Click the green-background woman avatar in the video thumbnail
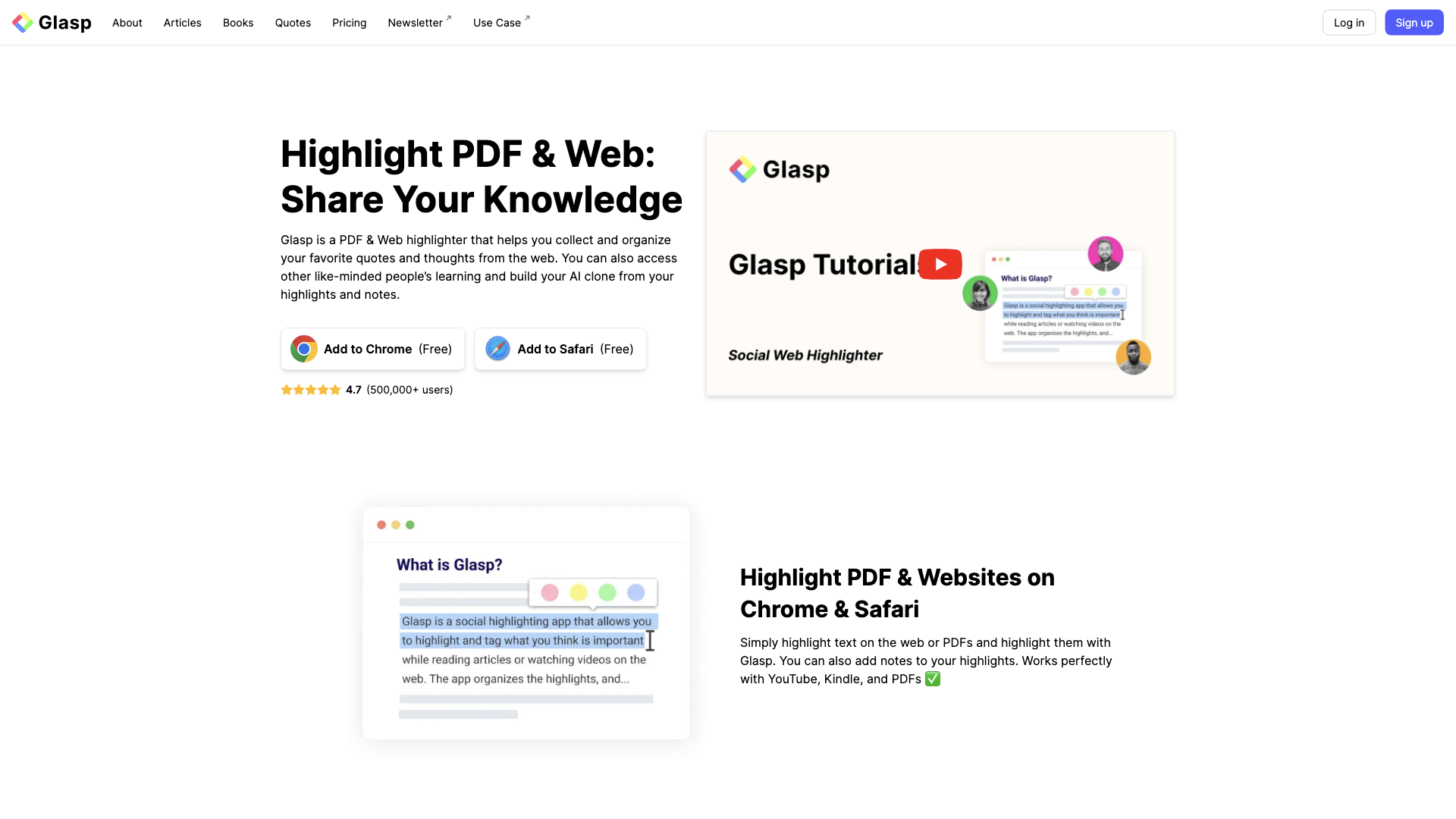Viewport: 1456px width, 819px height. [980, 293]
